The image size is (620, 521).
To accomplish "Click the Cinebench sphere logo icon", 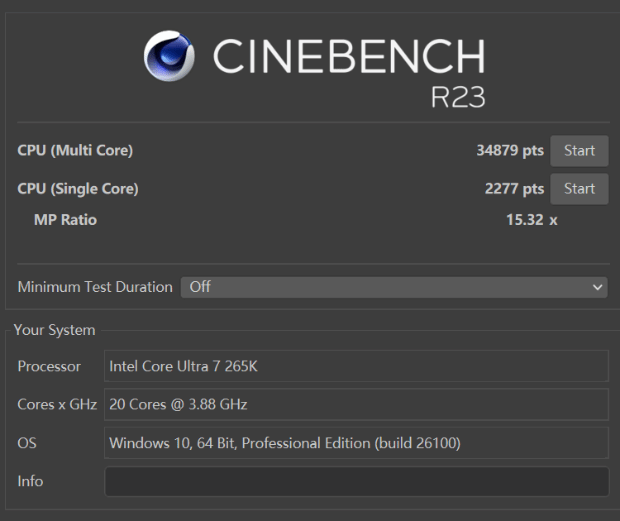I will 171,55.
